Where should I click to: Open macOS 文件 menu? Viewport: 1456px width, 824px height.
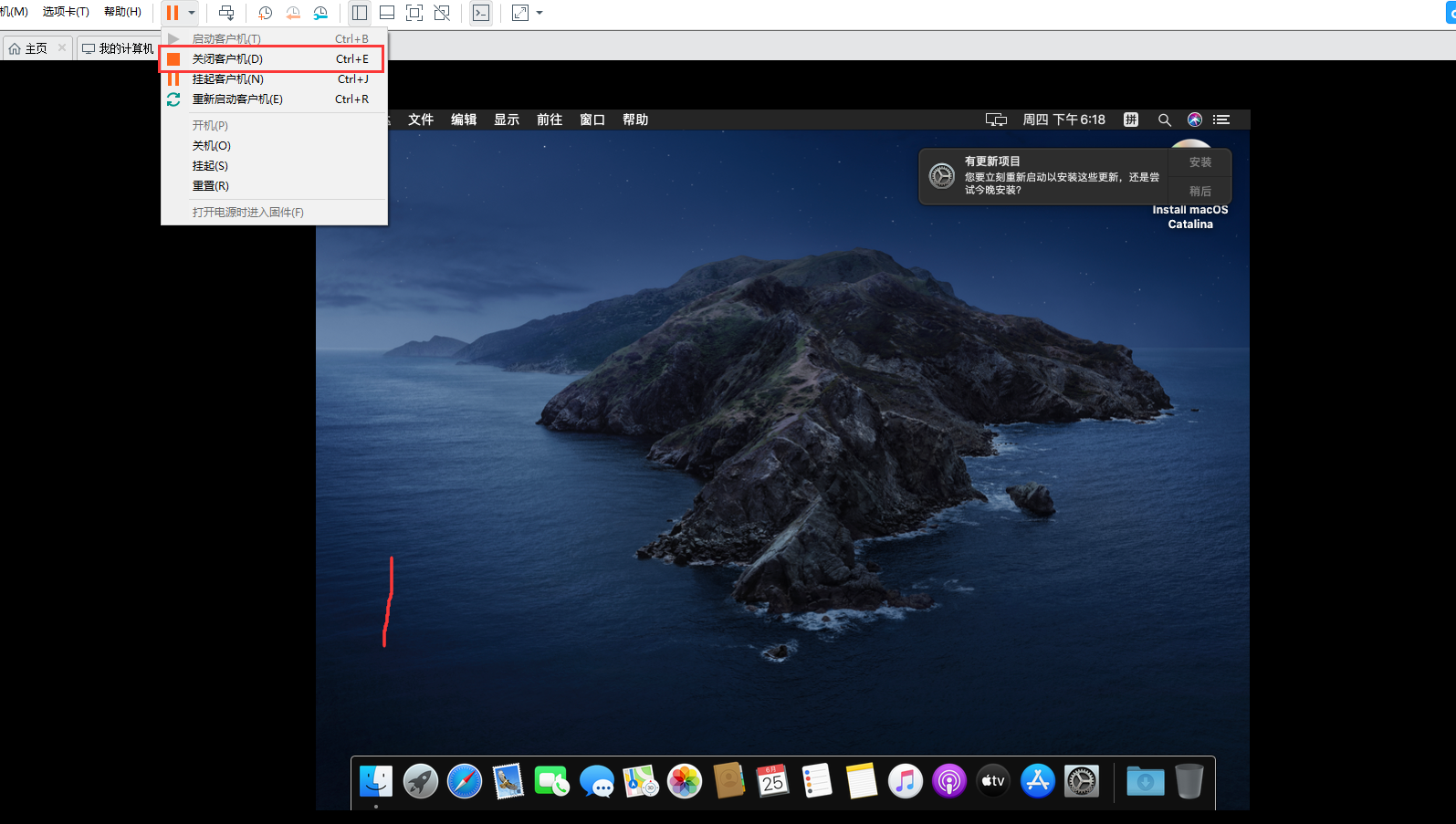coord(421,120)
